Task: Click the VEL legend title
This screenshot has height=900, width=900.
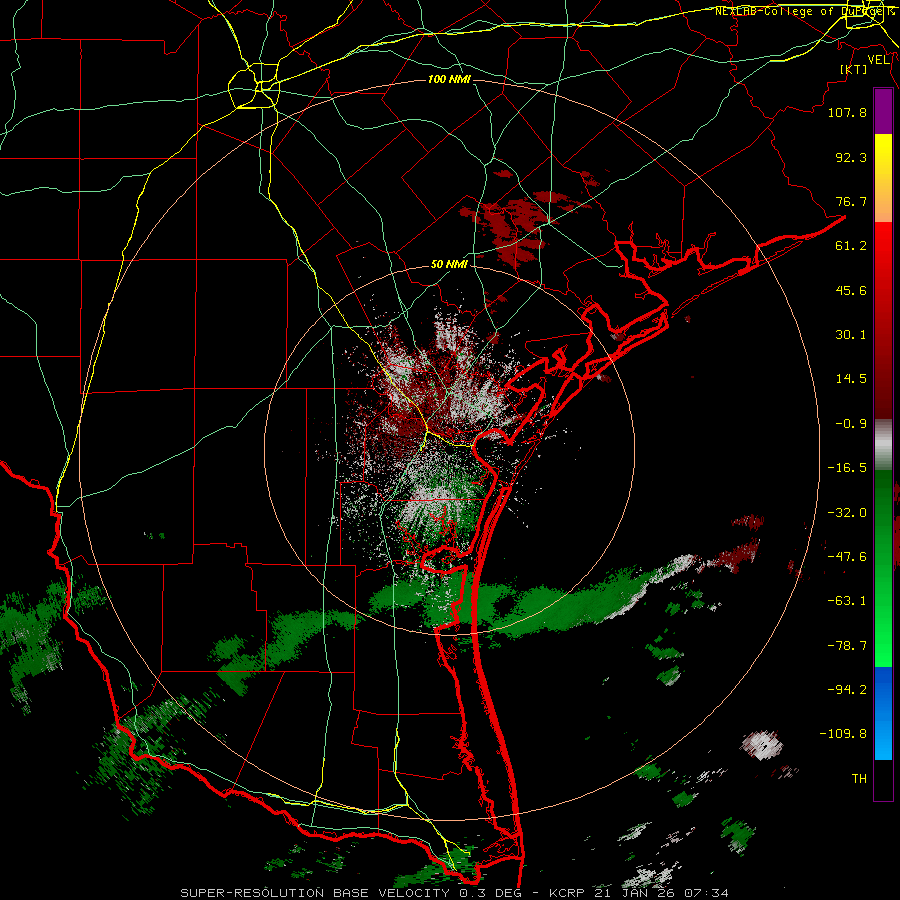Action: pyautogui.click(x=878, y=60)
